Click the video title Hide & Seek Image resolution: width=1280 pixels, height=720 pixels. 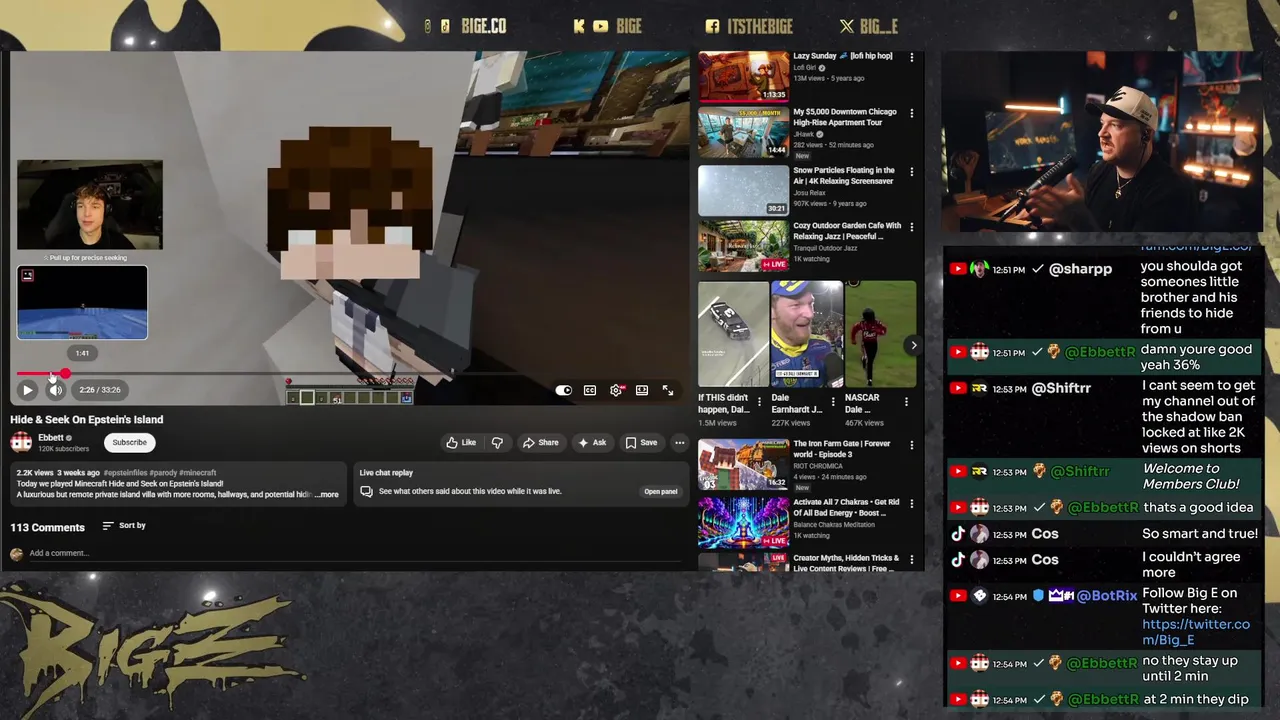[87, 419]
